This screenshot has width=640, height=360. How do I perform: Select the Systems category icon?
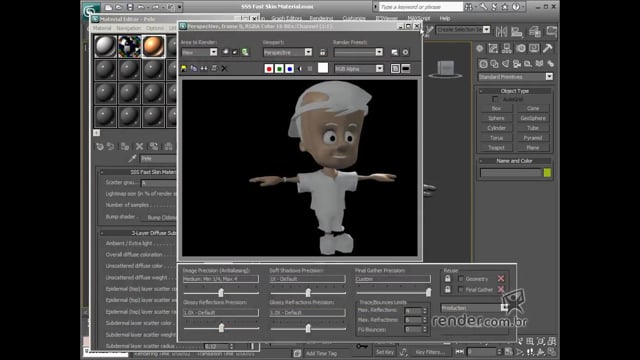550,64
